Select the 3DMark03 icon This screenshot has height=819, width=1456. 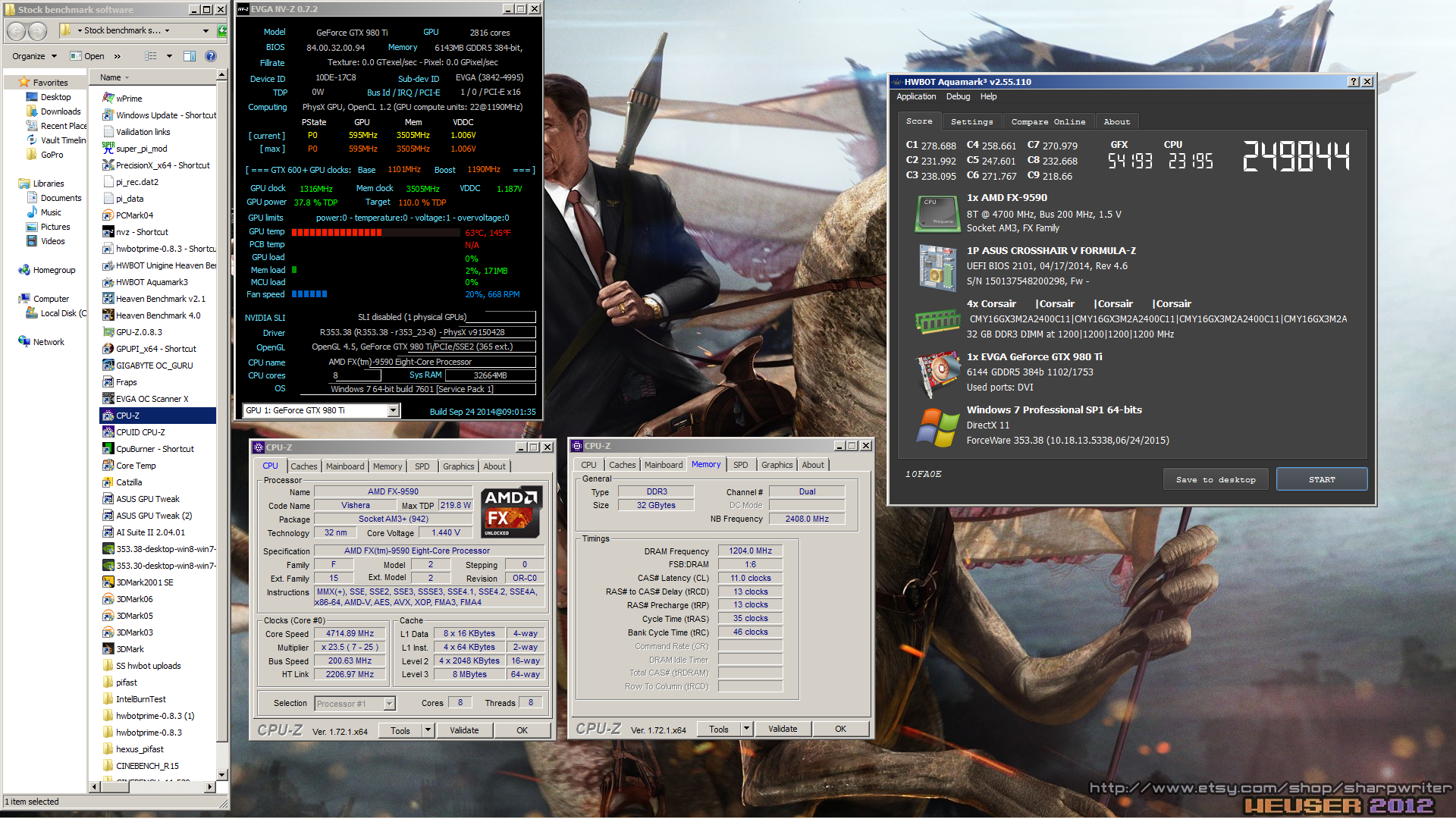(108, 632)
